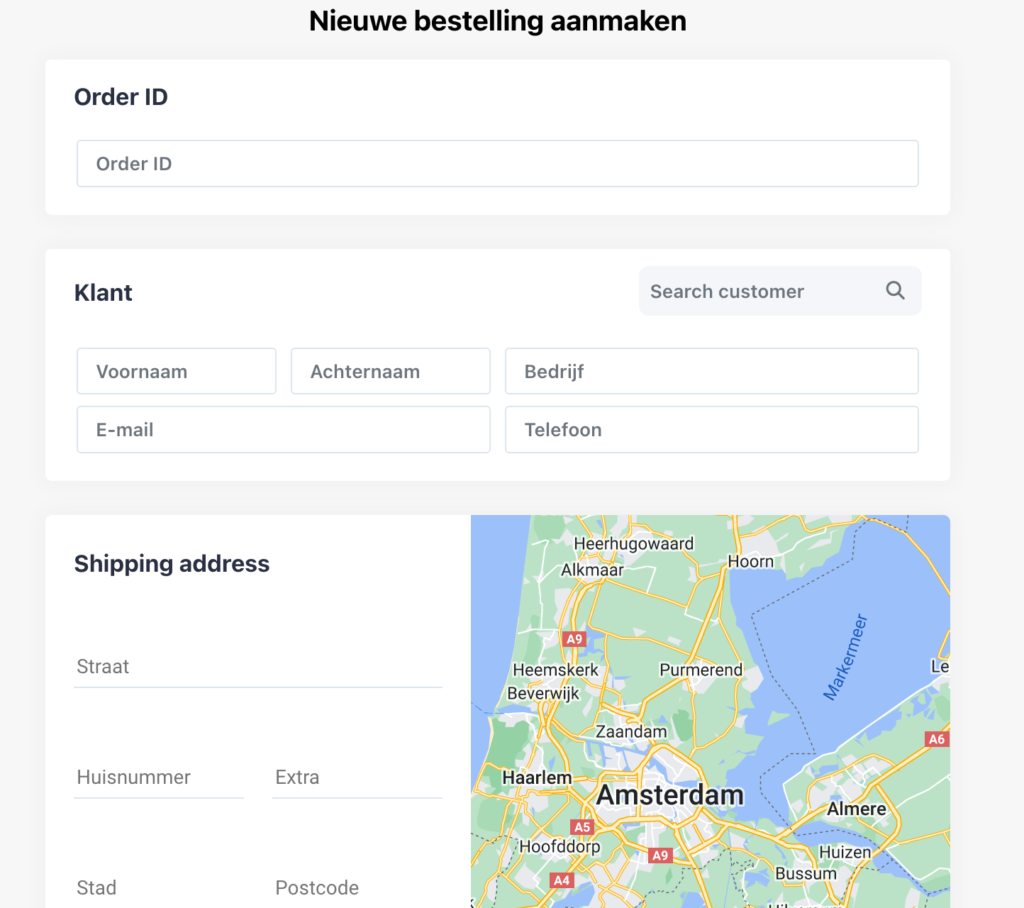Focus the Bedrijf input
This screenshot has width=1024, height=908.
[x=711, y=371]
